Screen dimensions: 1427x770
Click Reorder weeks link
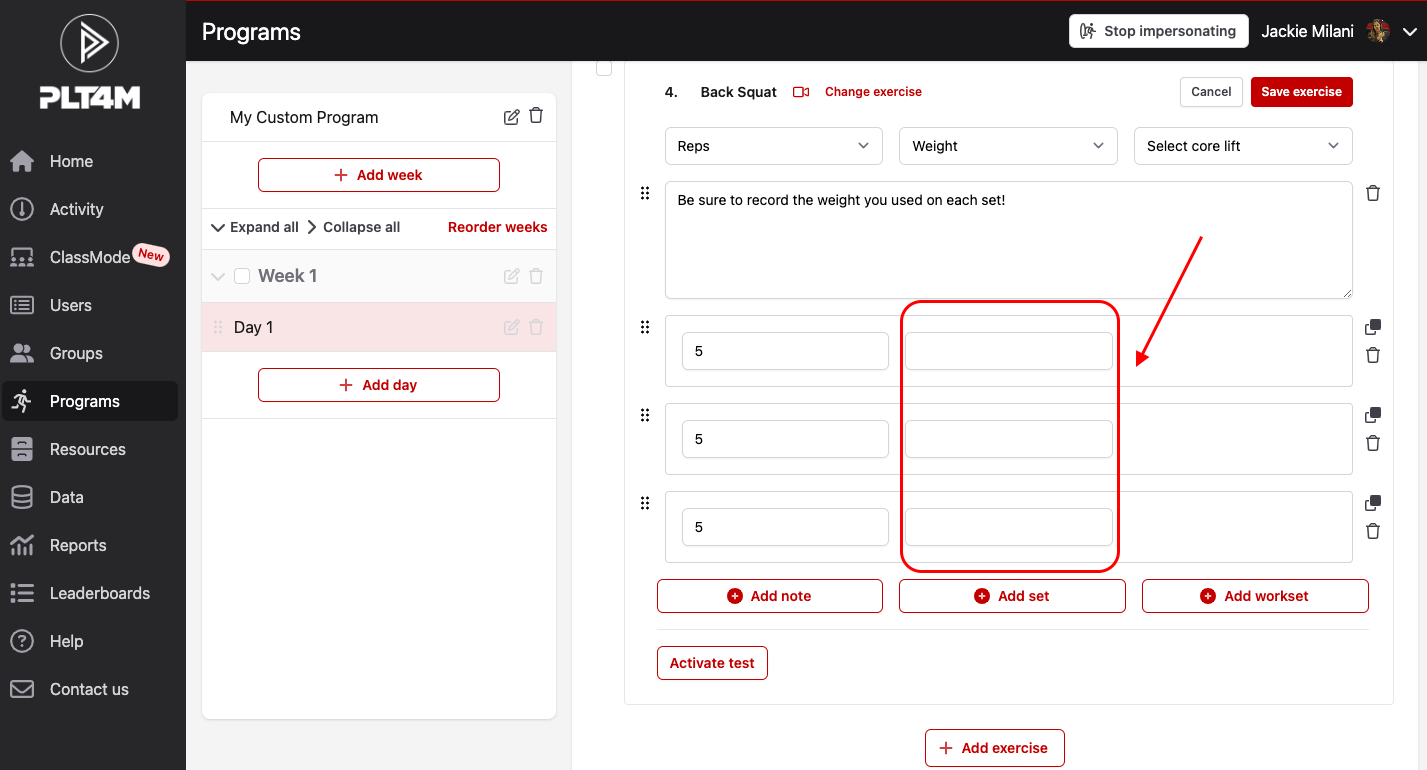tap(497, 227)
